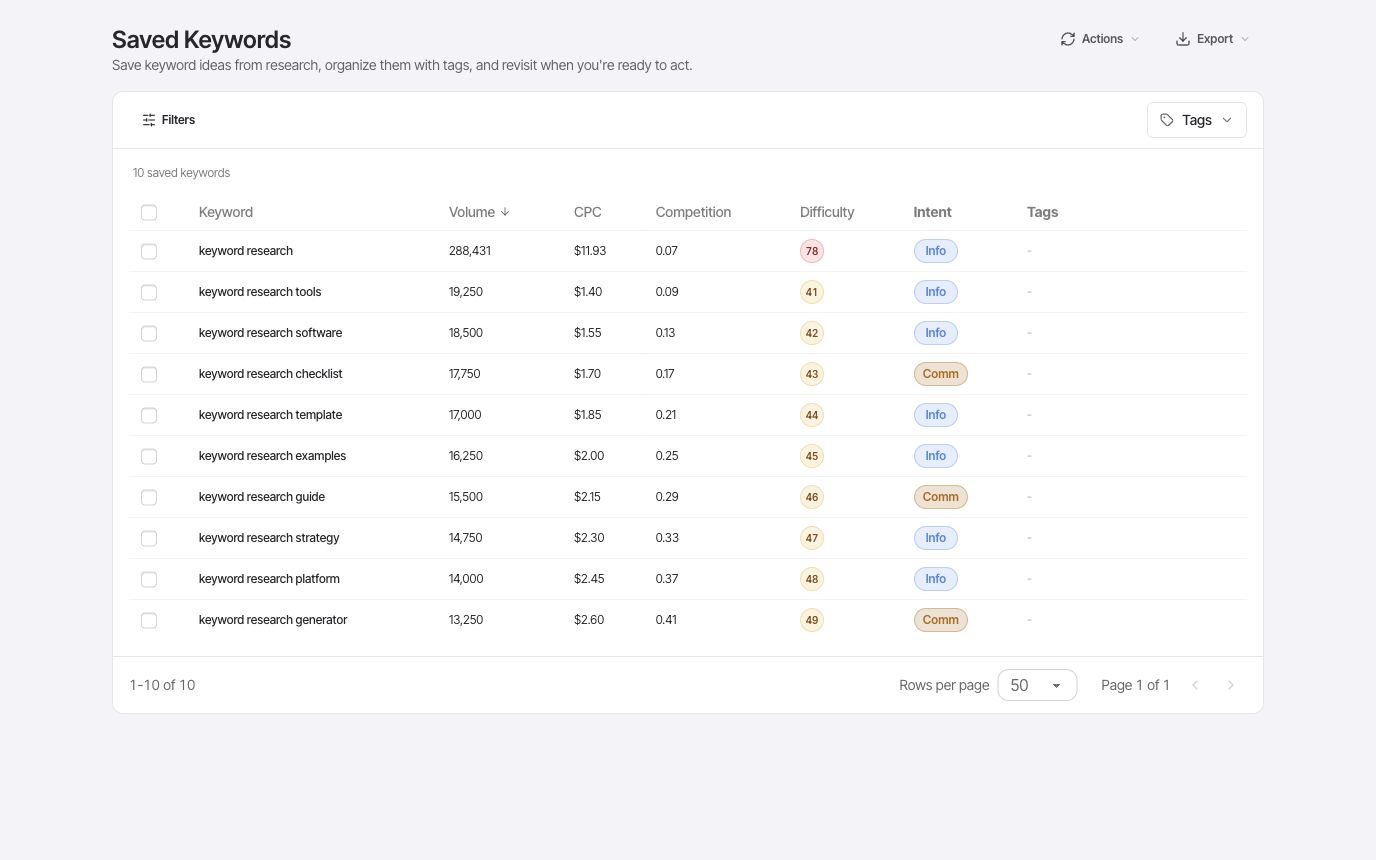The width and height of the screenshot is (1376, 860).
Task: Click the Filters sliders icon
Action: (x=149, y=120)
